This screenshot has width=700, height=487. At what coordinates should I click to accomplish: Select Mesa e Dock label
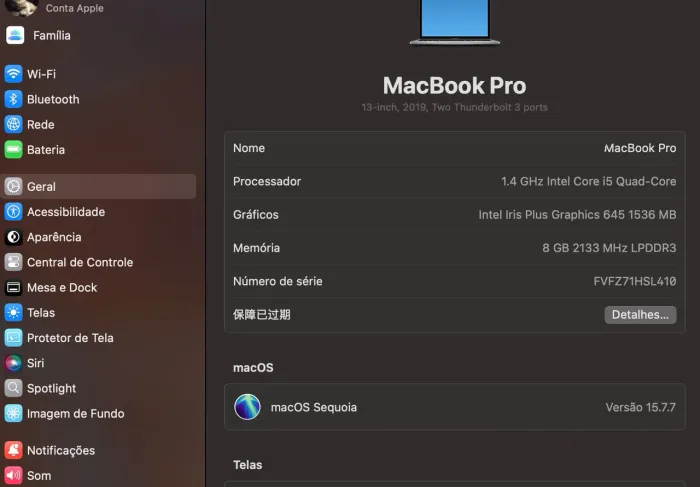[x=62, y=287]
